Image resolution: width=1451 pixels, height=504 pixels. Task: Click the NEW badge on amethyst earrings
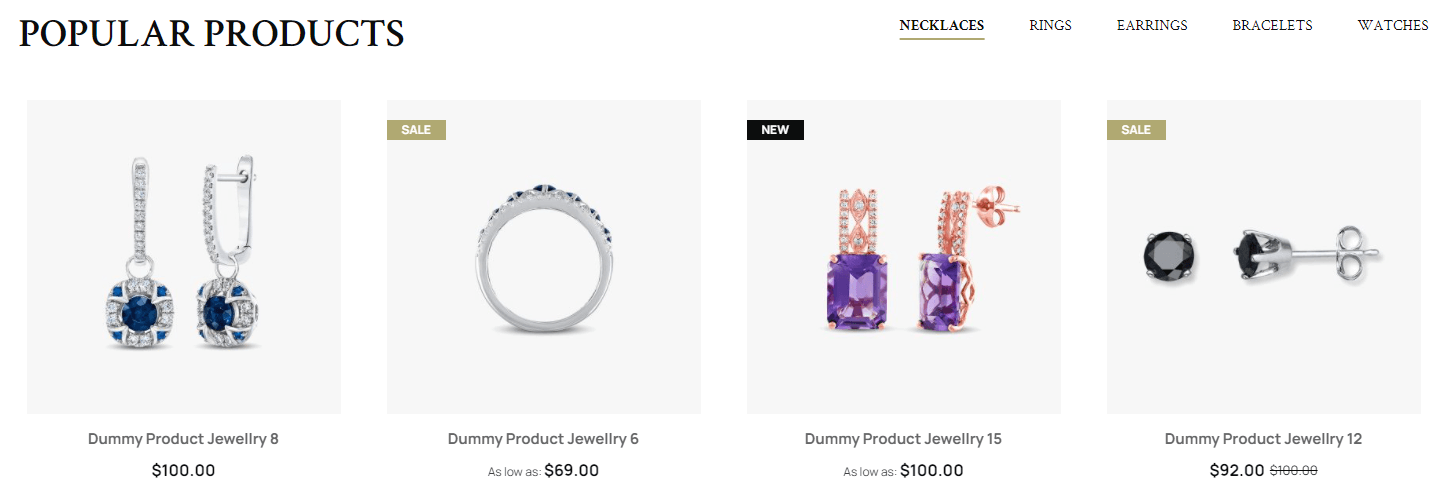tap(775, 130)
